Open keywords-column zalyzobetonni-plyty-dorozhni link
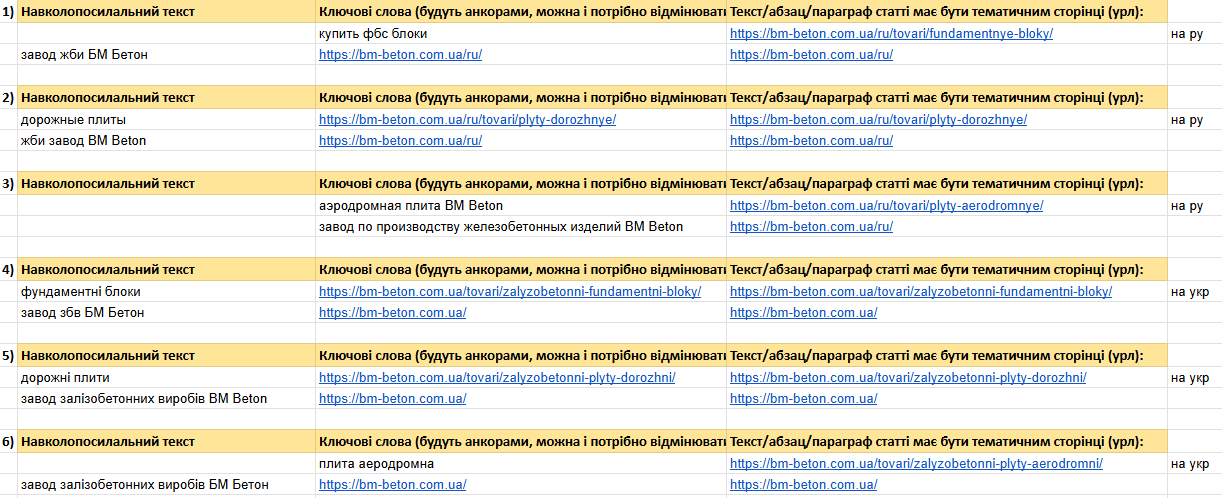The width and height of the screenshot is (1222, 498). click(497, 377)
